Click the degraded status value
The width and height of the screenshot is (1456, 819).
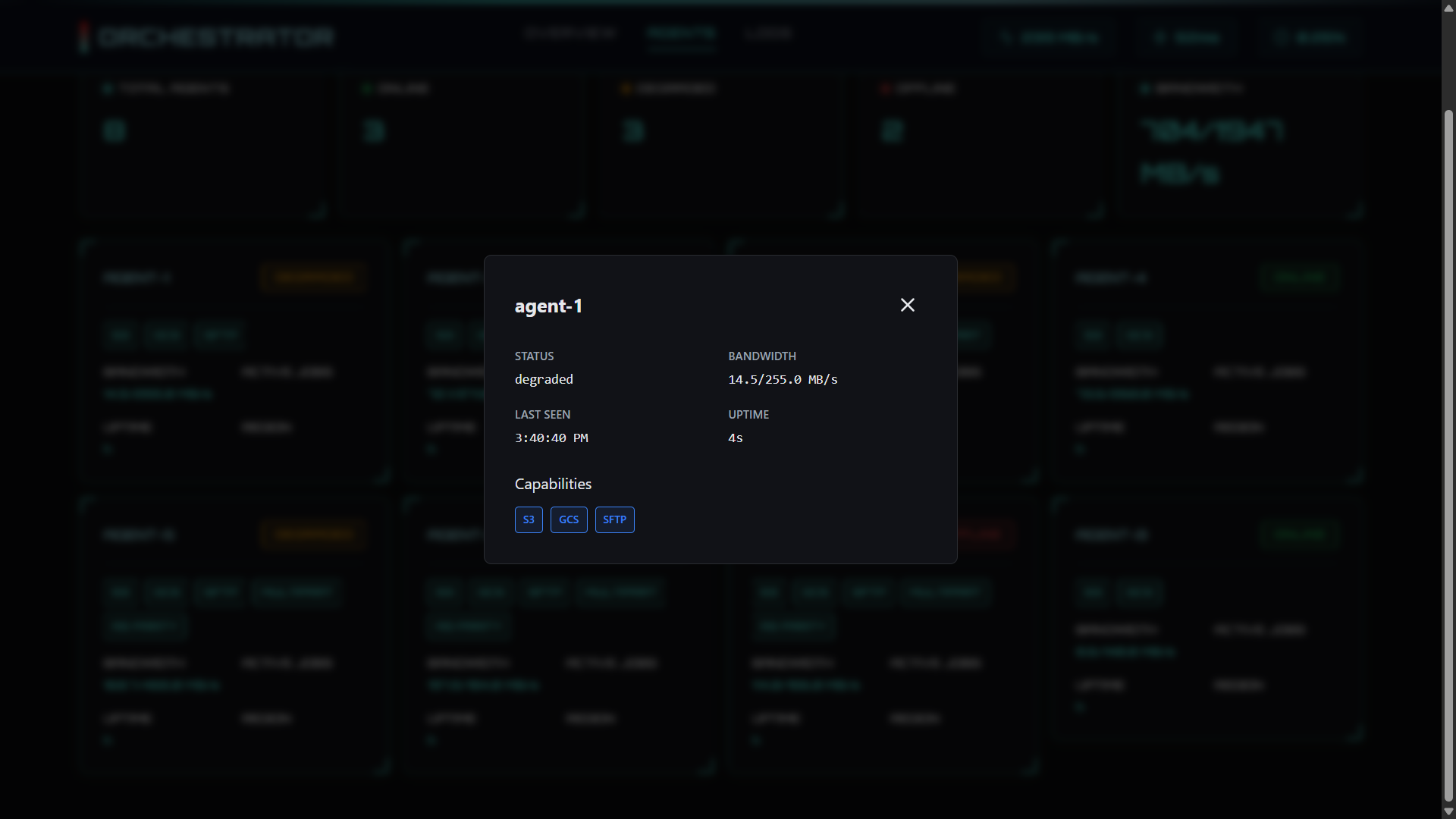[544, 379]
